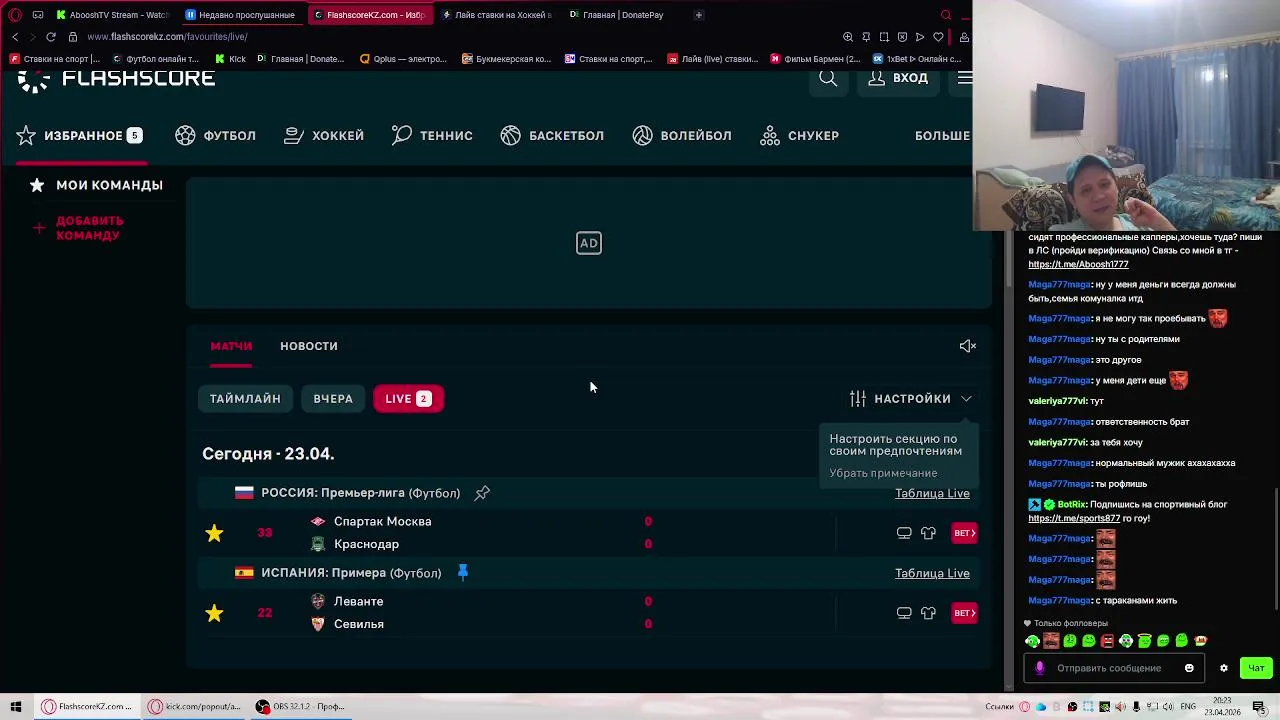Select the НОВОСТИ tab
The height and width of the screenshot is (720, 1280).
click(309, 346)
